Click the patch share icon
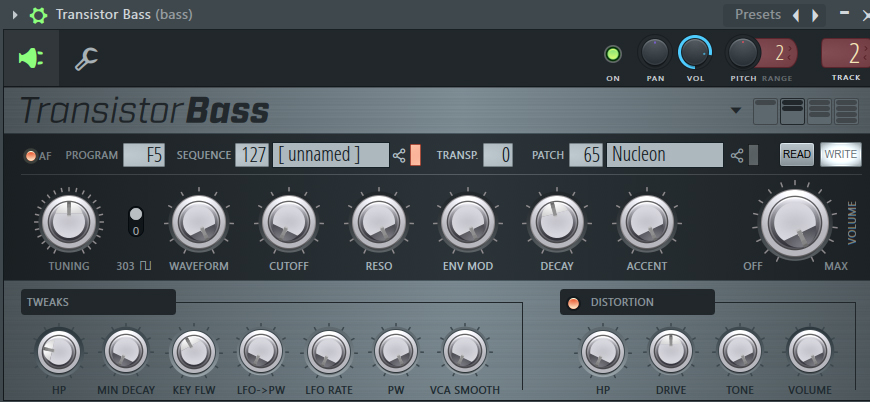Viewport: 870px width, 402px height. click(x=738, y=155)
